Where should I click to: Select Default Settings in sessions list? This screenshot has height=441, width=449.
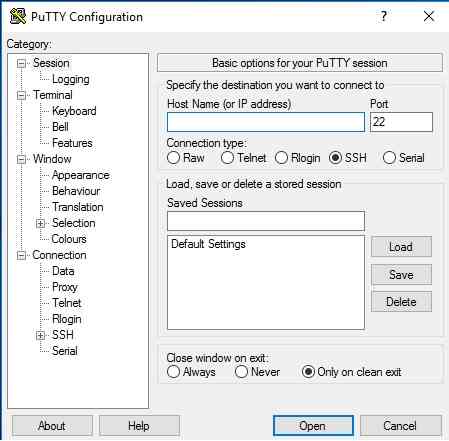tap(208, 244)
